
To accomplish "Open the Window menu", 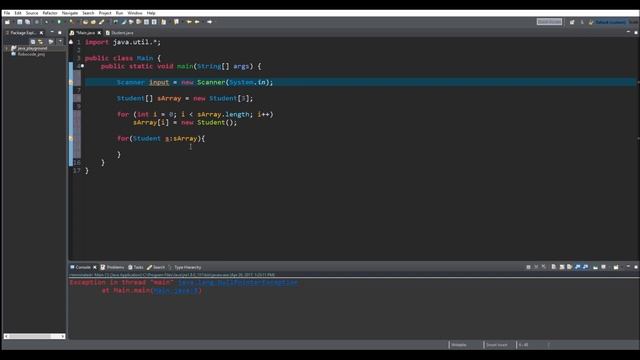I will tap(135, 13).
